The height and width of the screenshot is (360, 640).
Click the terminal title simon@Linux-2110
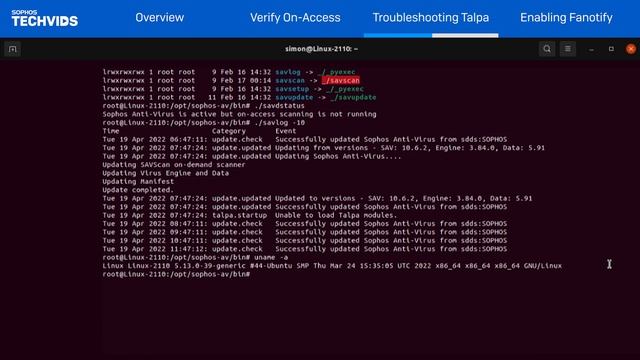tap(321, 49)
